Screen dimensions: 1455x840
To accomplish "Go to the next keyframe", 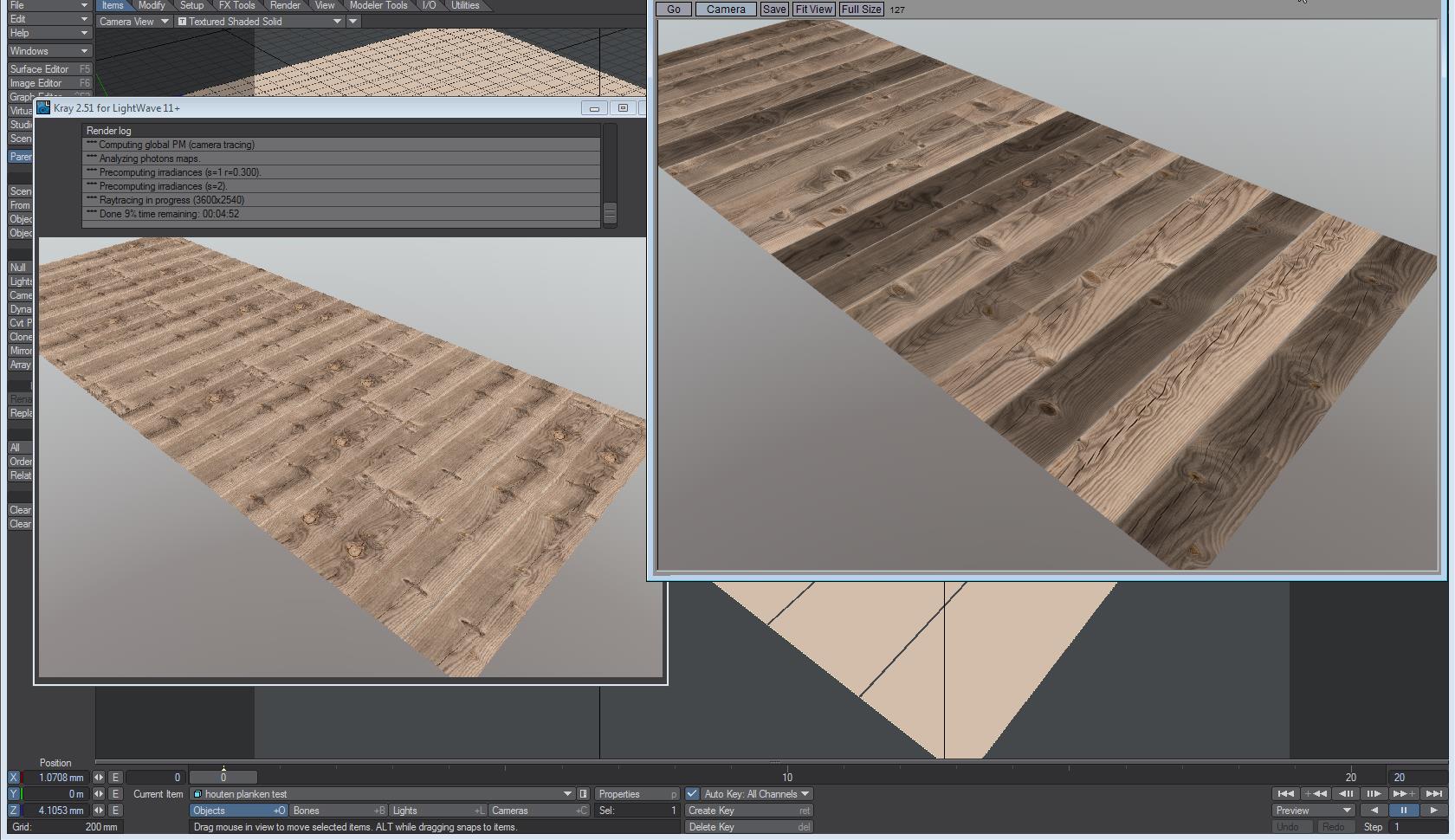I will (1403, 793).
